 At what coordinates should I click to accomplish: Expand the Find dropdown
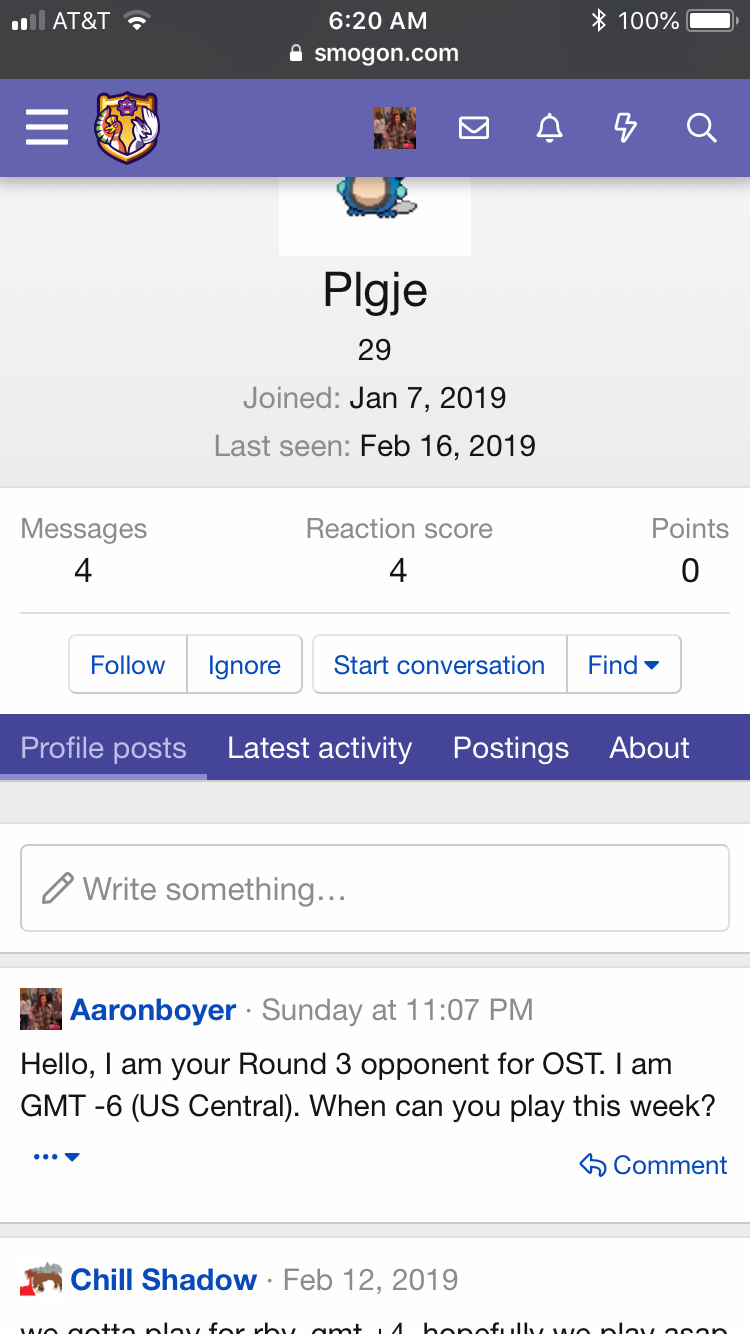click(623, 665)
